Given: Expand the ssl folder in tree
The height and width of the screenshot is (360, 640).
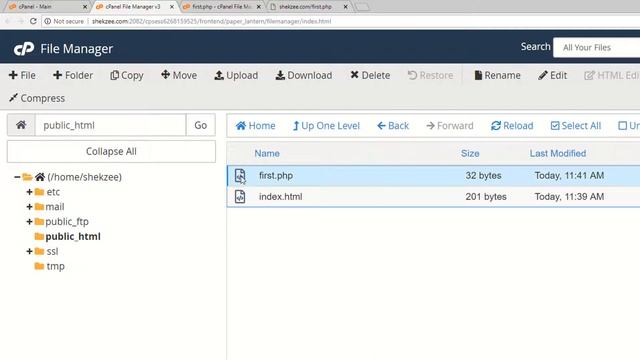Looking at the screenshot, I should click(x=29, y=251).
